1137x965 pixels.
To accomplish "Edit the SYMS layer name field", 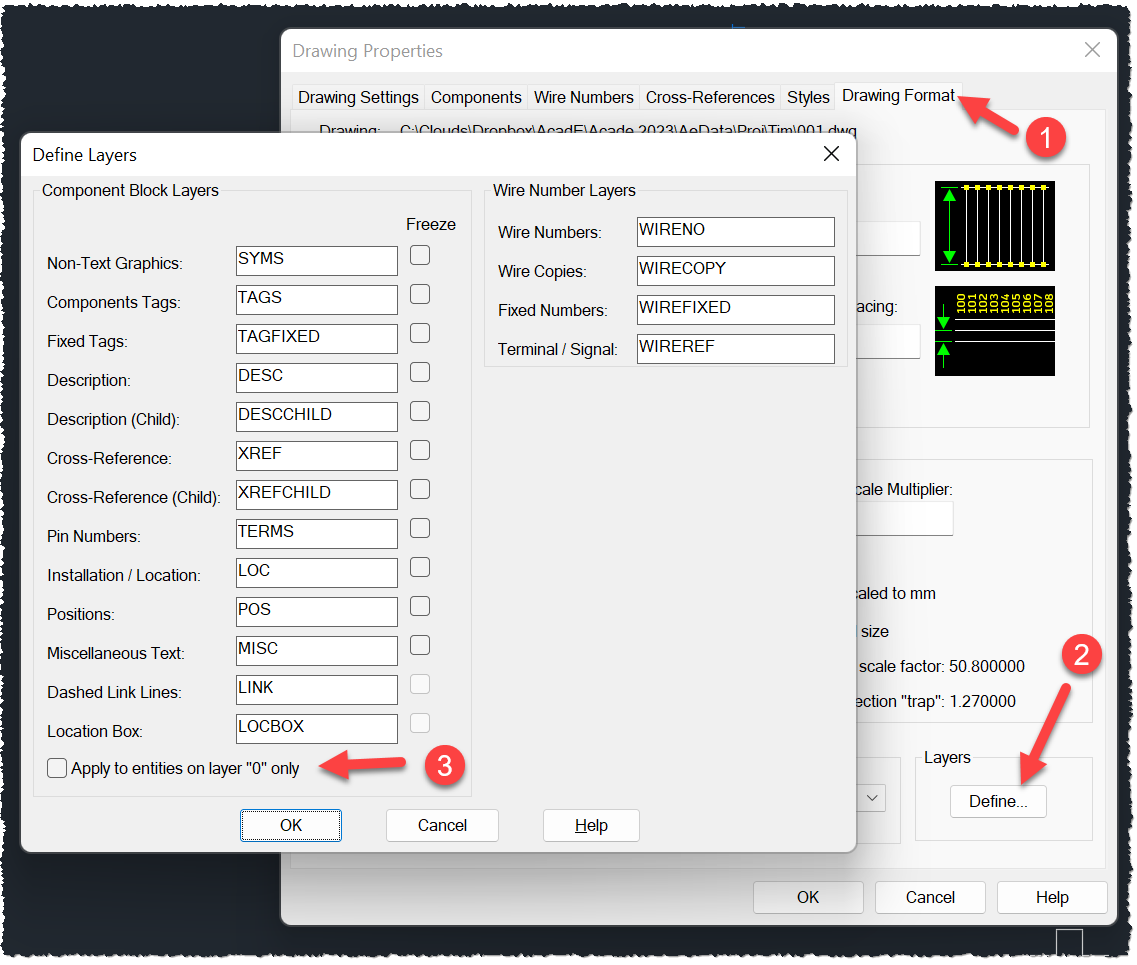I will (317, 261).
